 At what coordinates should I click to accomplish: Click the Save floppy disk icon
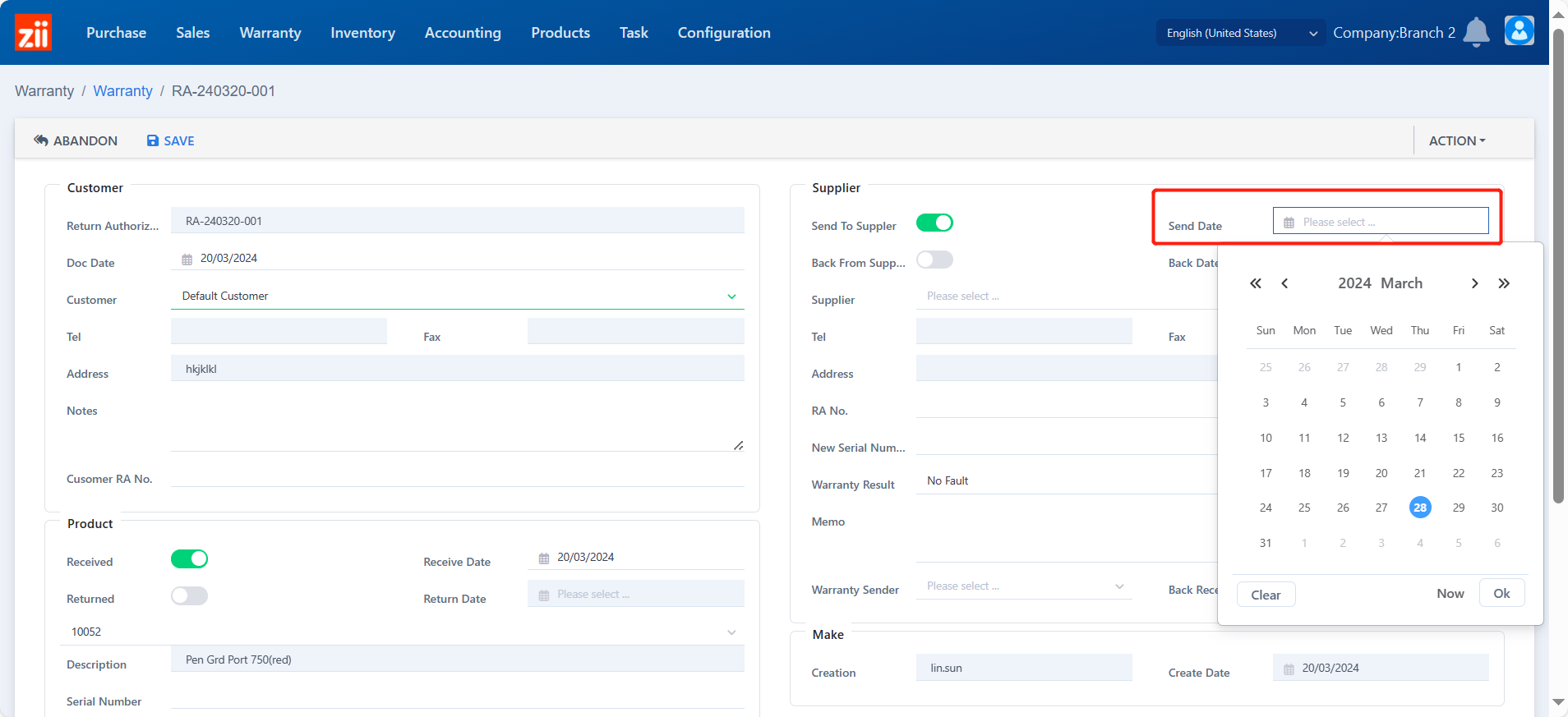click(152, 140)
